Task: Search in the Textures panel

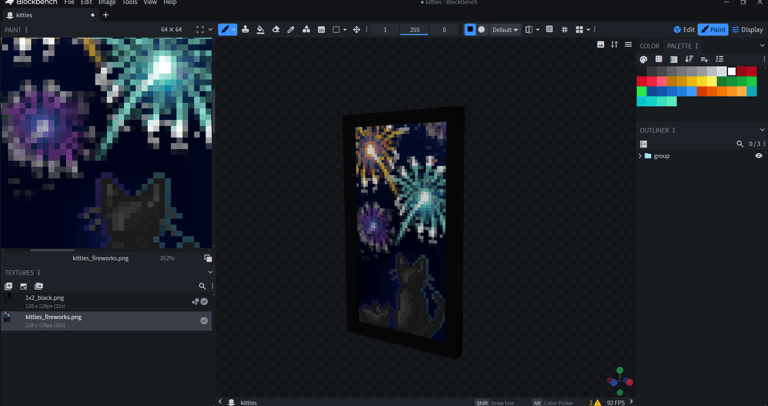Action: click(x=202, y=286)
